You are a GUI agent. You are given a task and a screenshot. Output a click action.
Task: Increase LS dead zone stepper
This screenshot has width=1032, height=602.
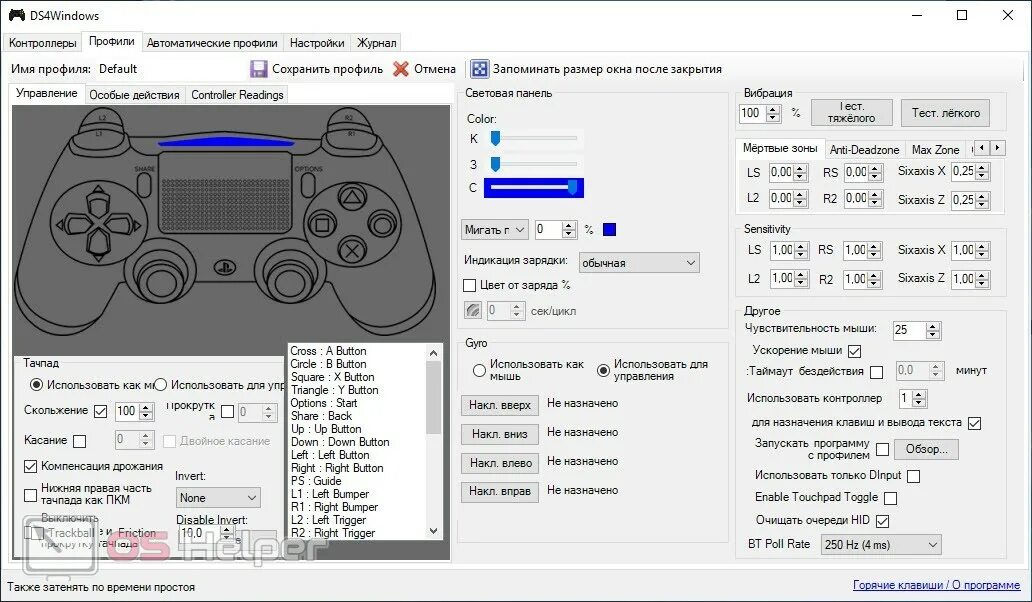coord(800,169)
